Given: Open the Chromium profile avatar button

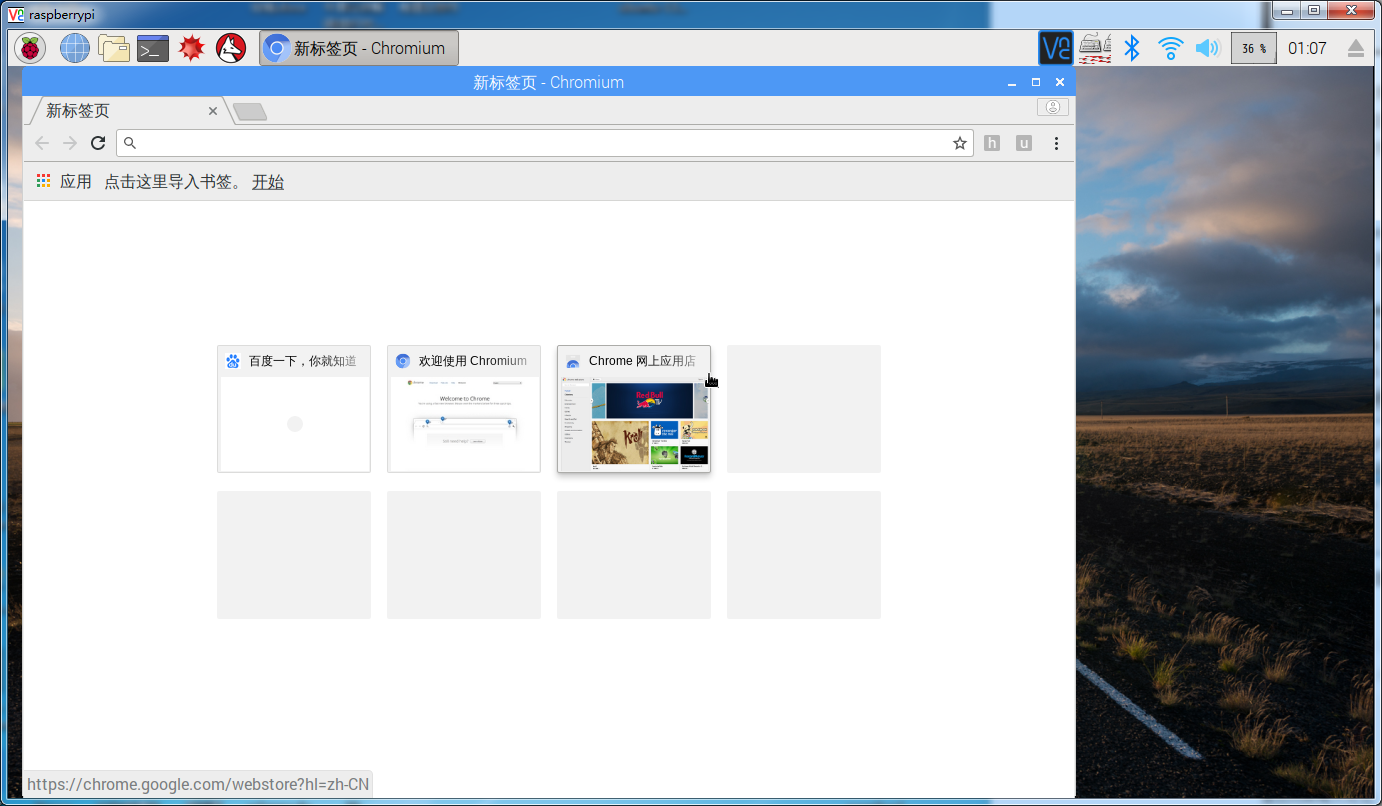Looking at the screenshot, I should [1053, 107].
